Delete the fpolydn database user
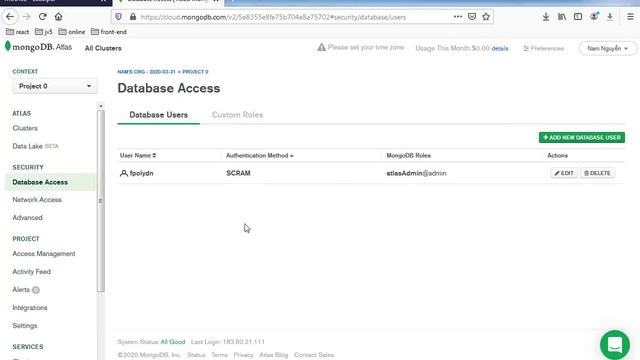 coord(598,173)
